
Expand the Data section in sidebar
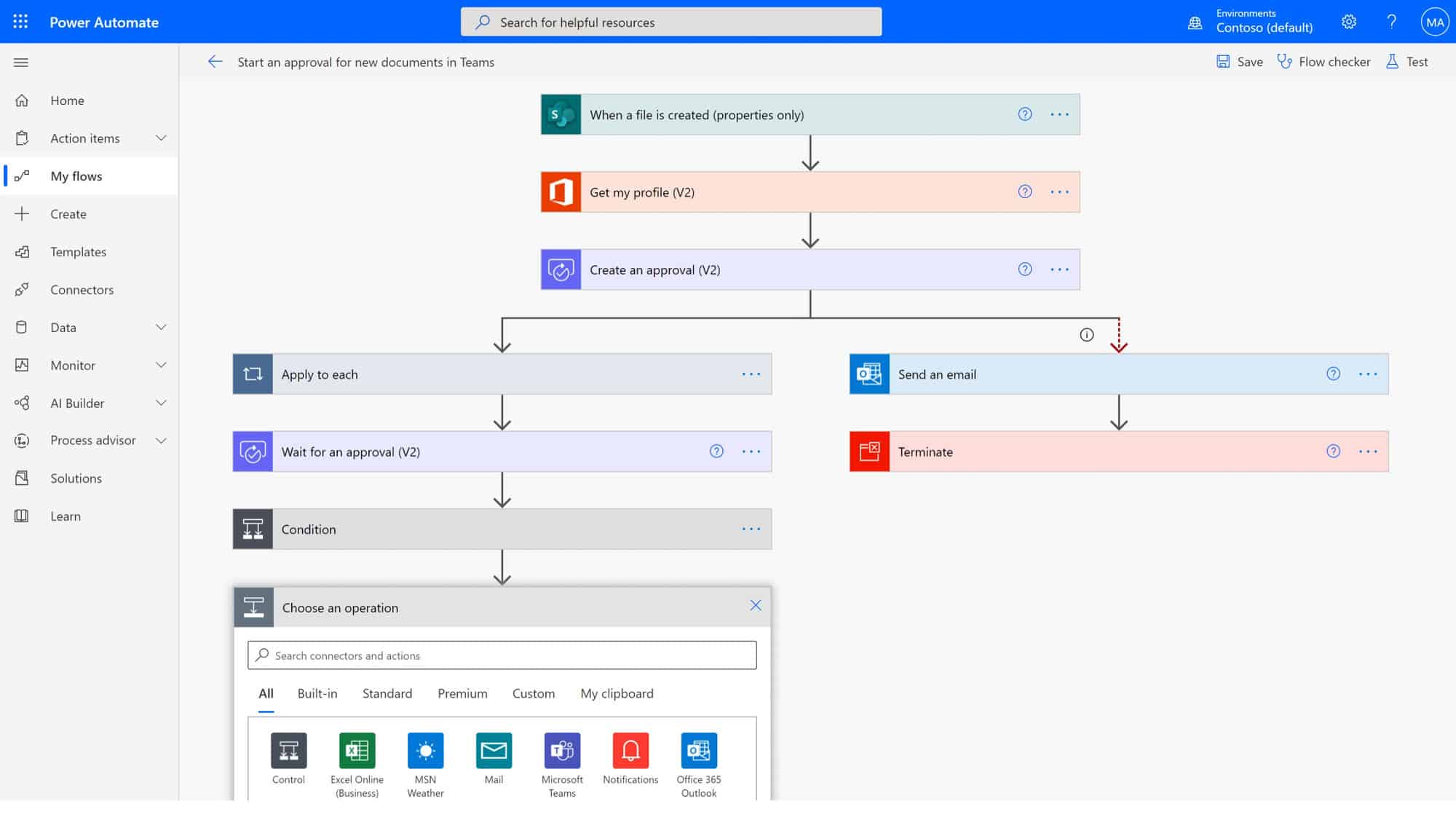pos(161,327)
